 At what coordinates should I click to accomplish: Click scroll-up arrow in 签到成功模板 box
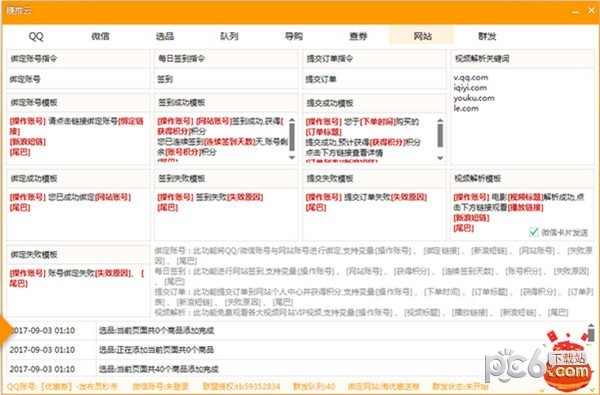[x=292, y=121]
